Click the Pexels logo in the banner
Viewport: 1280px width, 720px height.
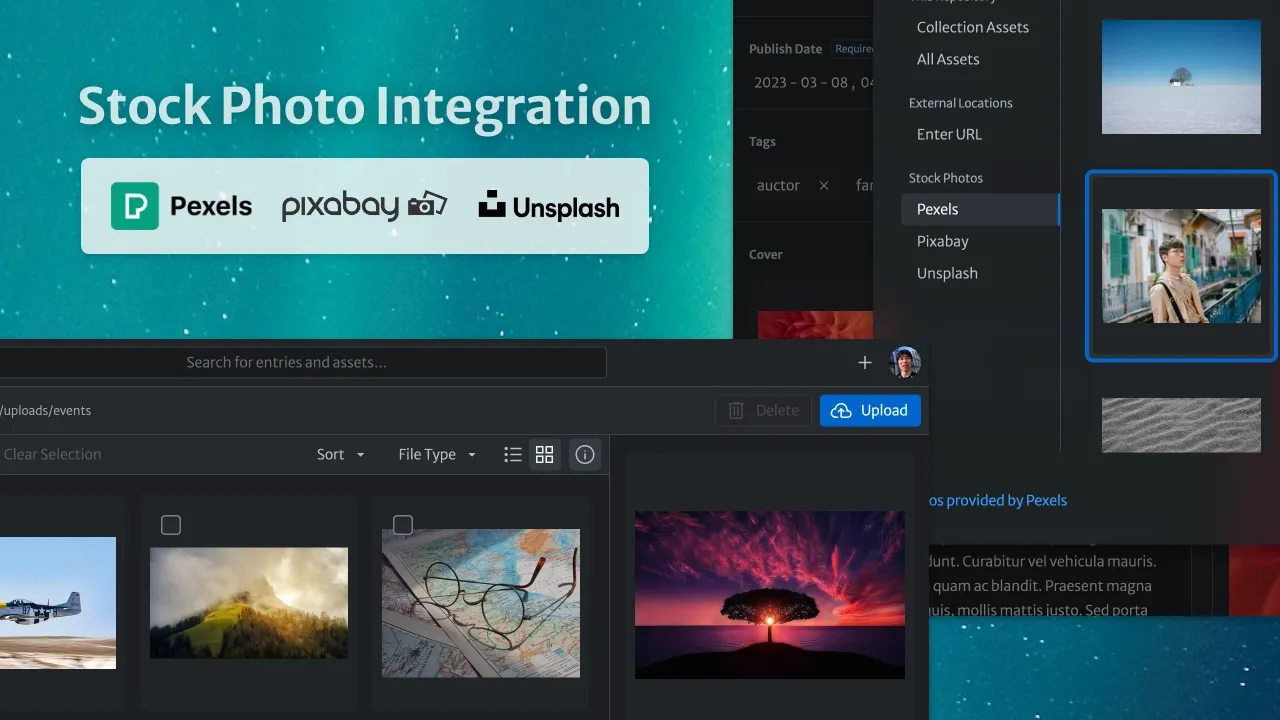coord(182,207)
